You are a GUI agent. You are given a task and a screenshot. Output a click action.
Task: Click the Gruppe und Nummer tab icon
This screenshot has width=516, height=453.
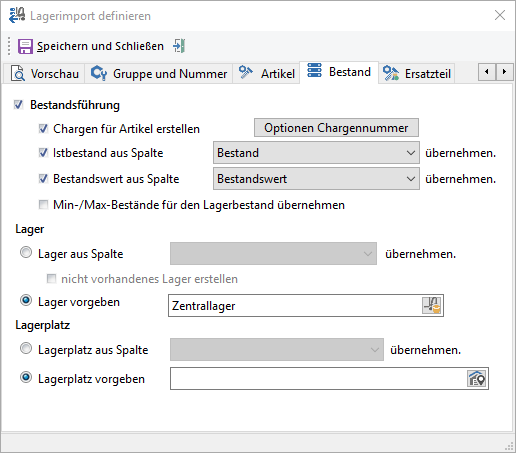point(99,73)
